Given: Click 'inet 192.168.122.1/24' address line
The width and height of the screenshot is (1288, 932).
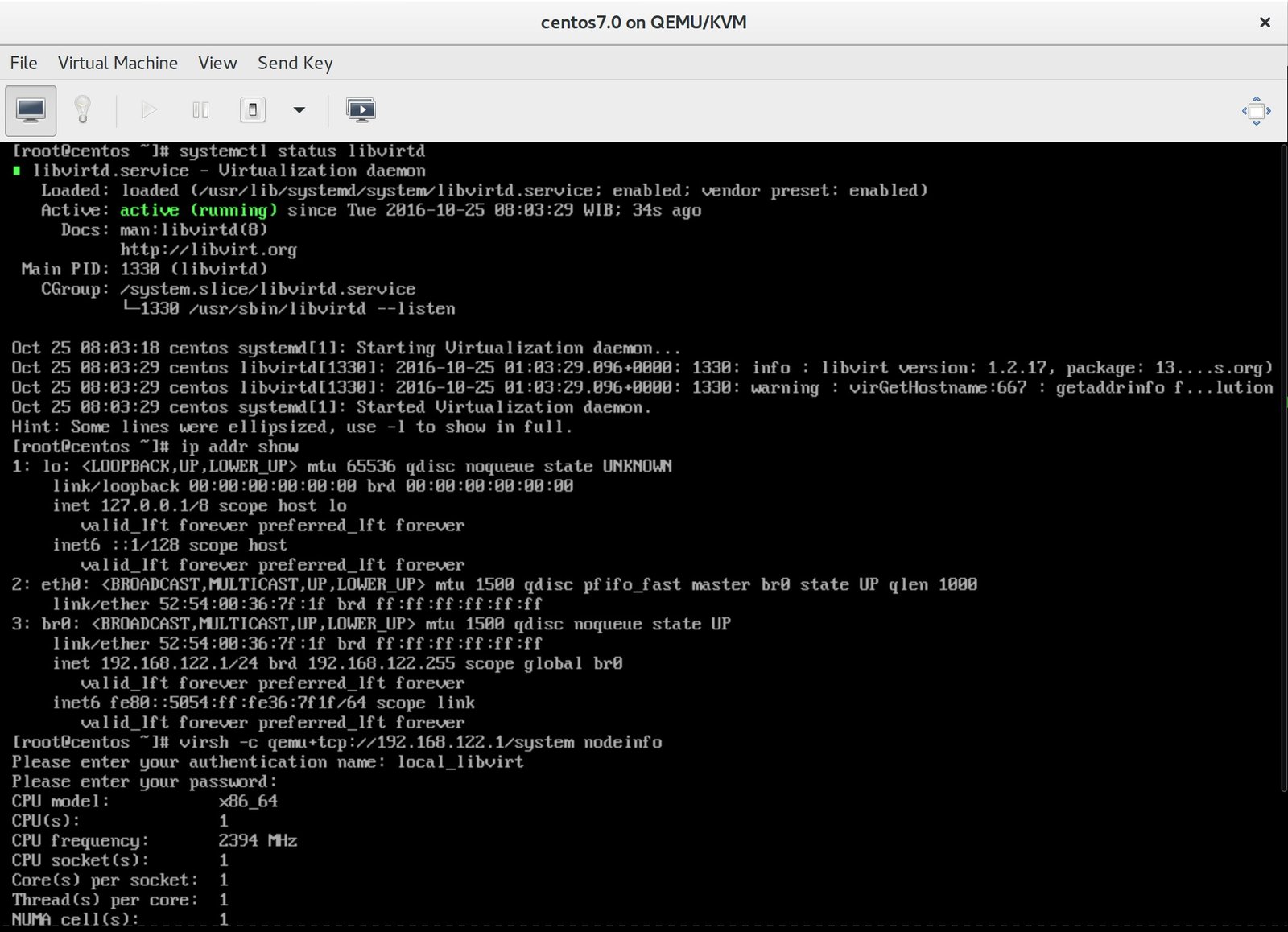Looking at the screenshot, I should (337, 663).
